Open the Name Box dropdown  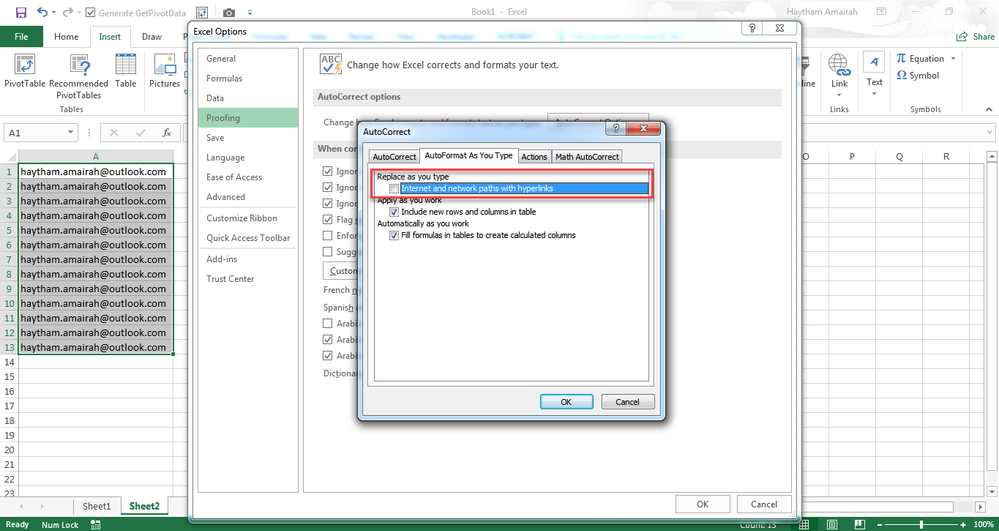coord(71,133)
